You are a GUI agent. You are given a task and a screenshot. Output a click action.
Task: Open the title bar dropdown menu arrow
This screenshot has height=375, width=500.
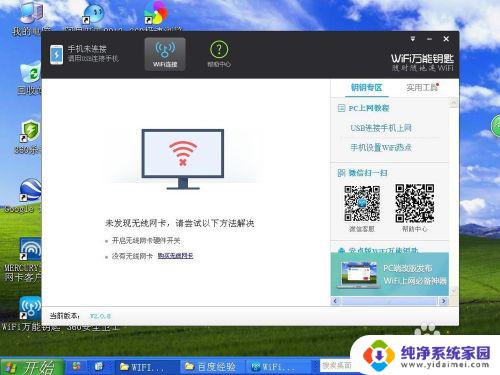click(x=413, y=39)
